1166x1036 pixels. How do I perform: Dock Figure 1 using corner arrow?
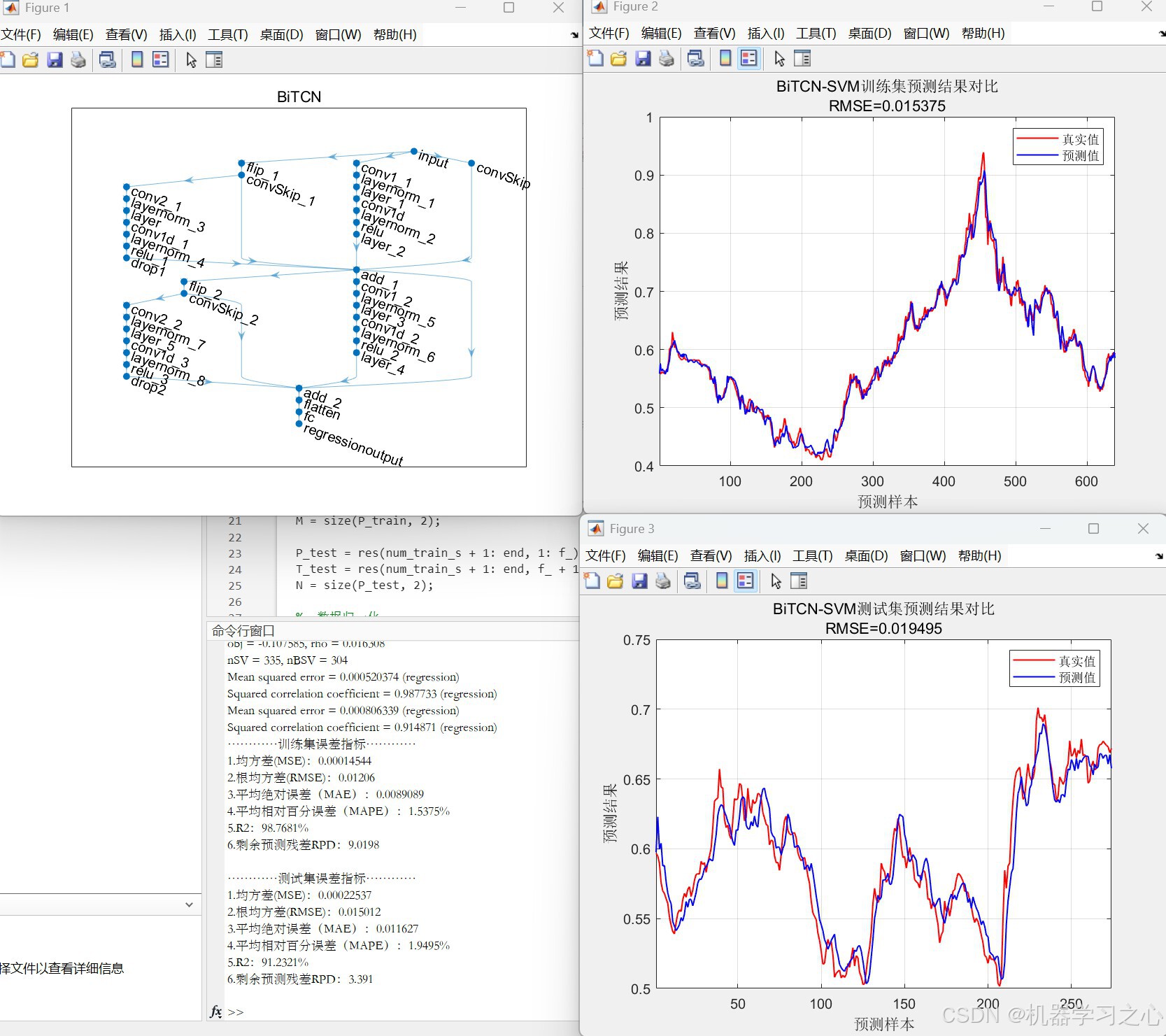[574, 34]
